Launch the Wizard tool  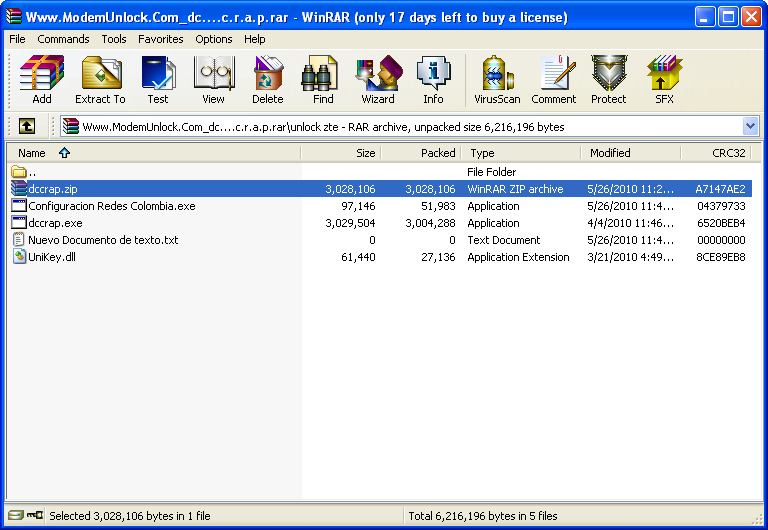pos(378,73)
